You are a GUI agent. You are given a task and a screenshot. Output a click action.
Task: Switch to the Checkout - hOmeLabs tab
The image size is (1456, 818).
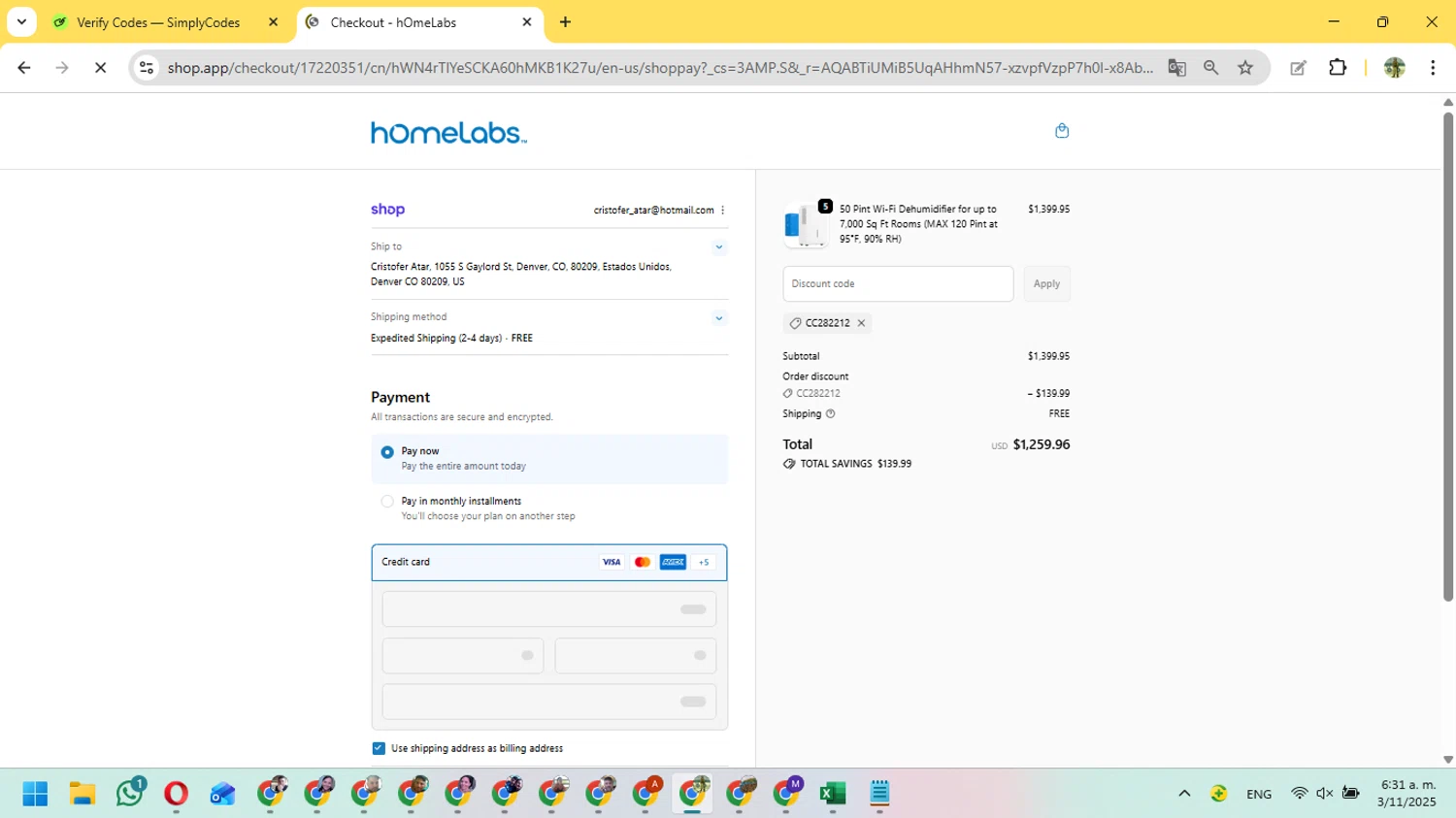click(393, 22)
